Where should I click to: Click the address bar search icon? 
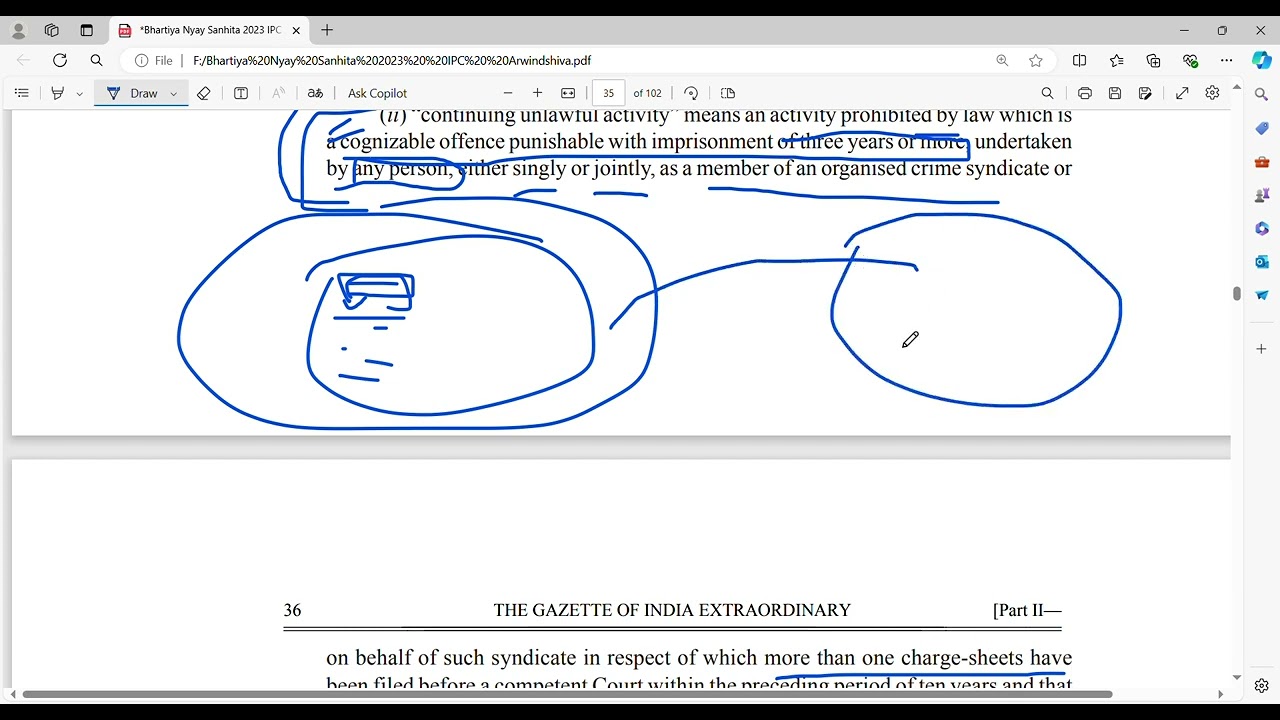pos(97,60)
